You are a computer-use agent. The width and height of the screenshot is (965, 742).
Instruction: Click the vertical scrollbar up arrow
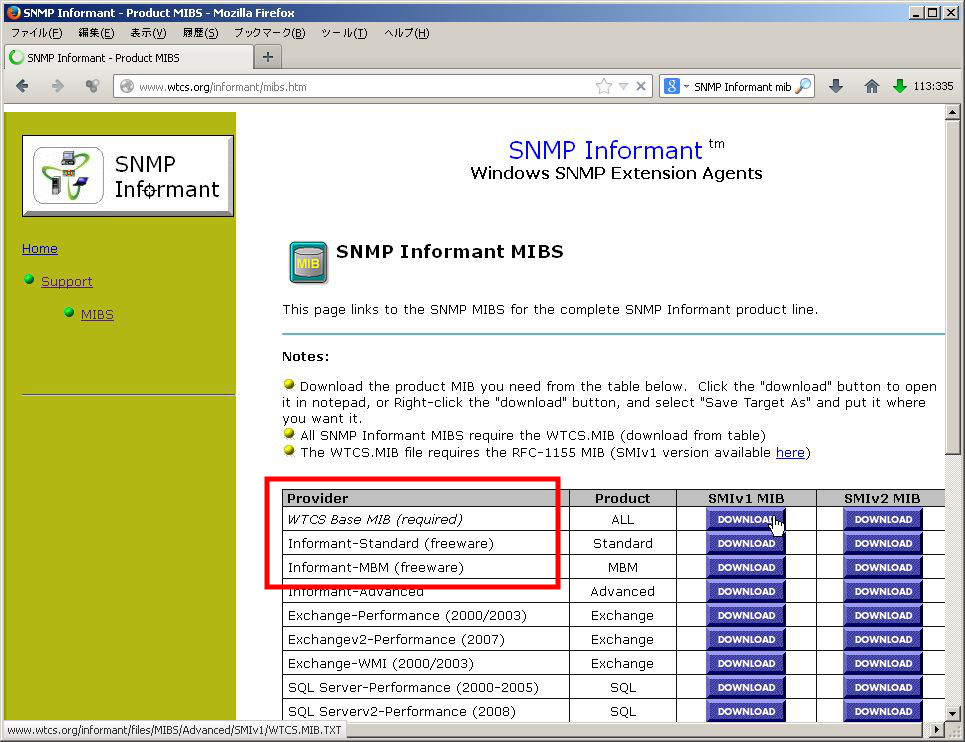coord(952,112)
